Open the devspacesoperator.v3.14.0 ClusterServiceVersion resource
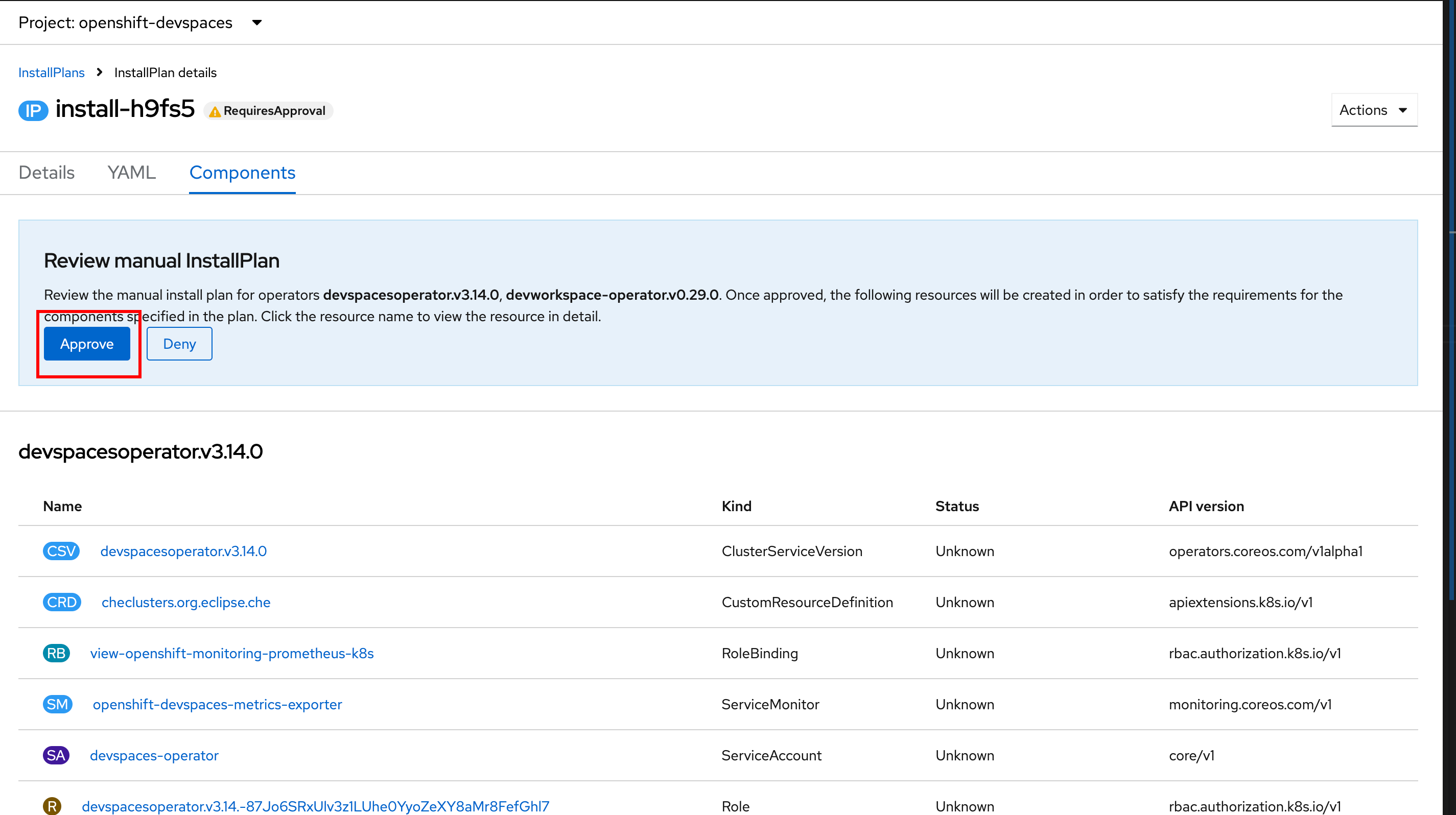This screenshot has width=1456, height=815. [x=184, y=551]
